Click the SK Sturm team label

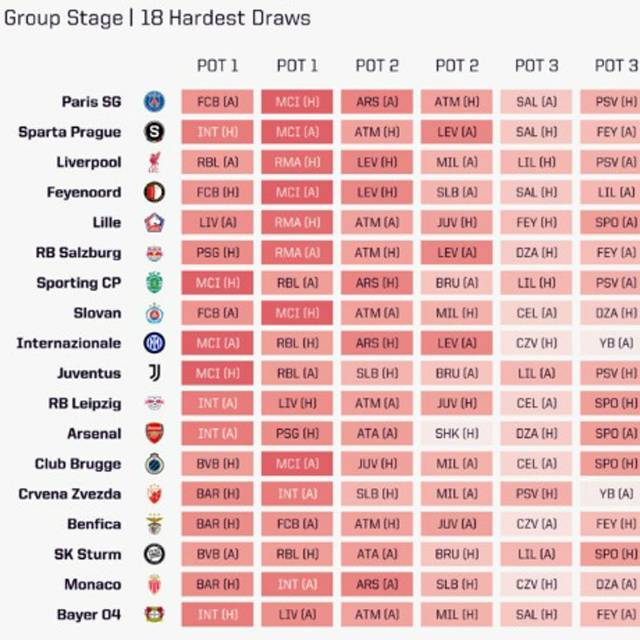pos(88,554)
